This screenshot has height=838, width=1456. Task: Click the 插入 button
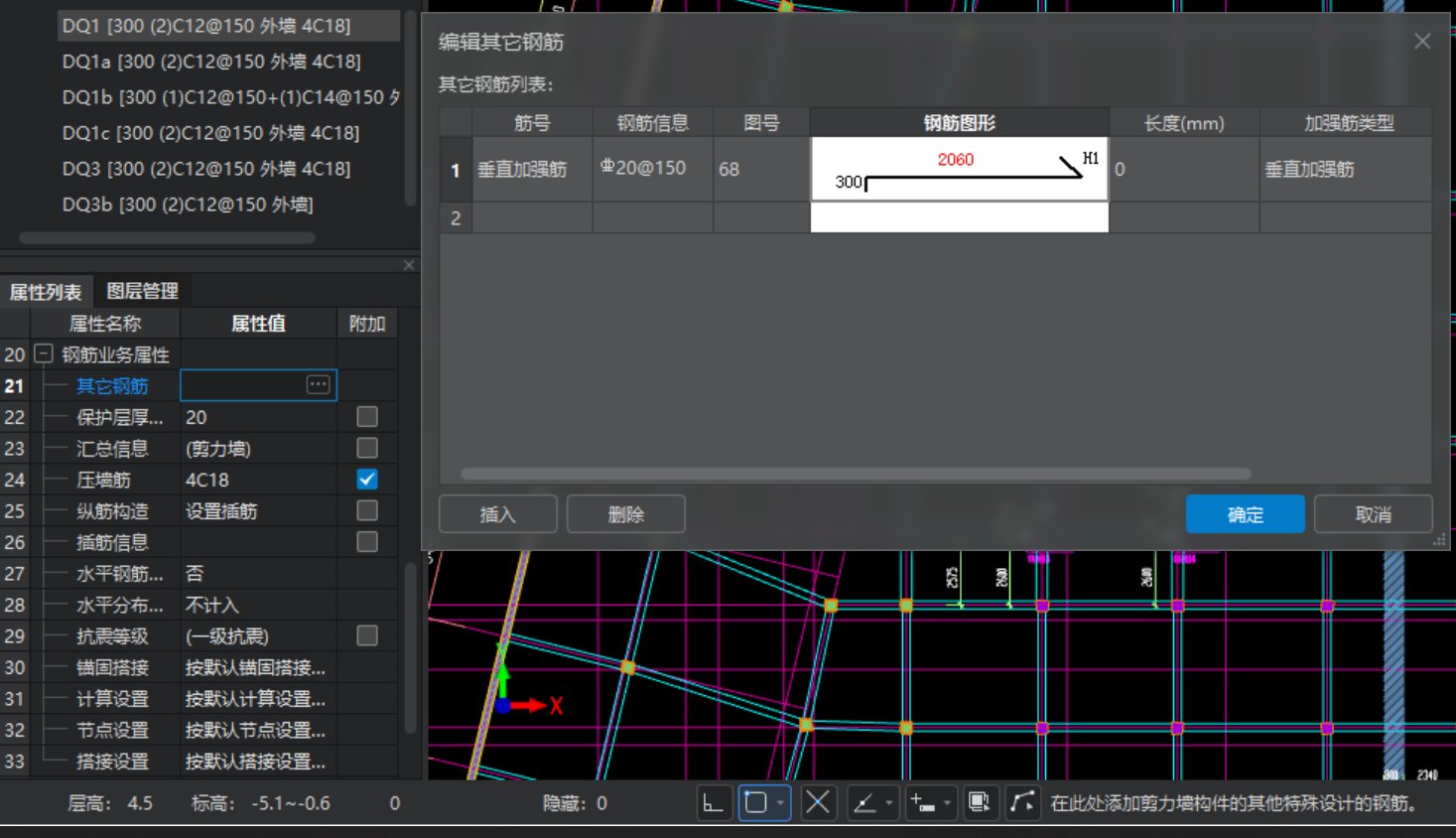point(498,514)
